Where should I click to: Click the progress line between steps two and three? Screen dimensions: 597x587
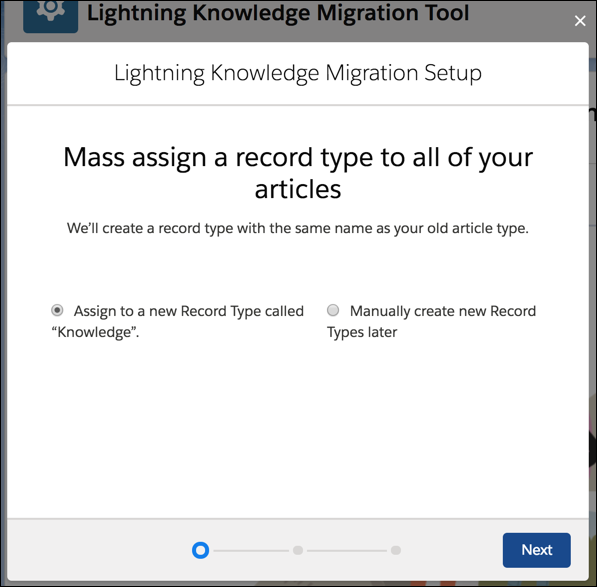347,550
